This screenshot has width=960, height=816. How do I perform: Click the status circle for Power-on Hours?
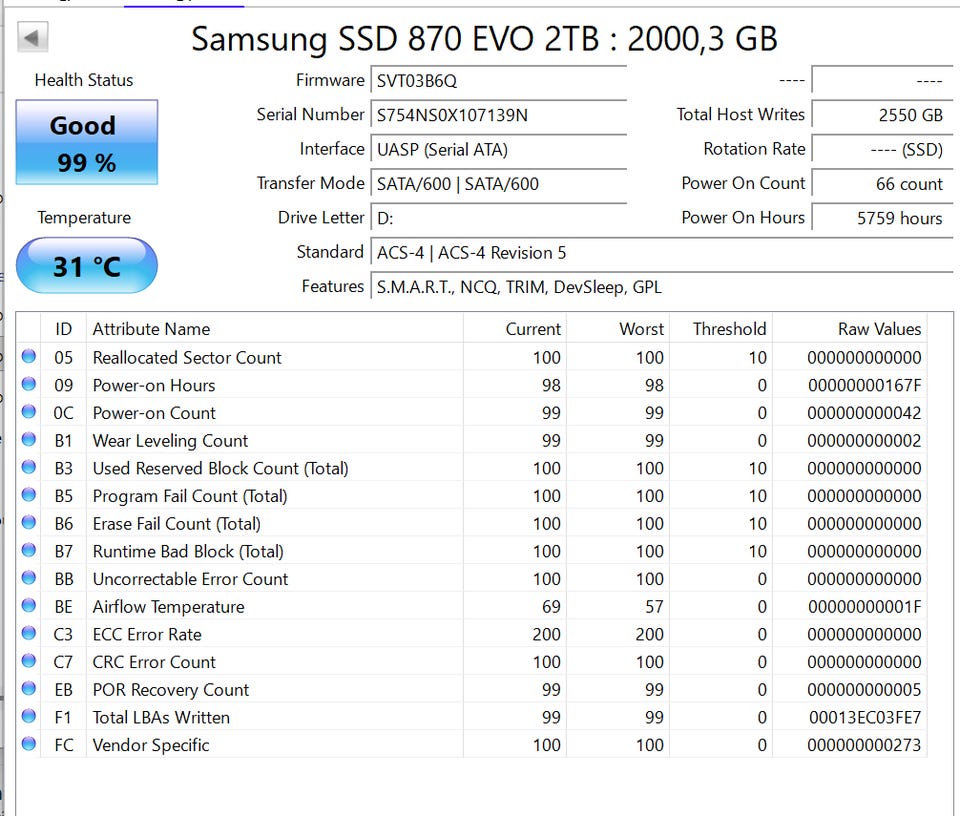pos(28,384)
